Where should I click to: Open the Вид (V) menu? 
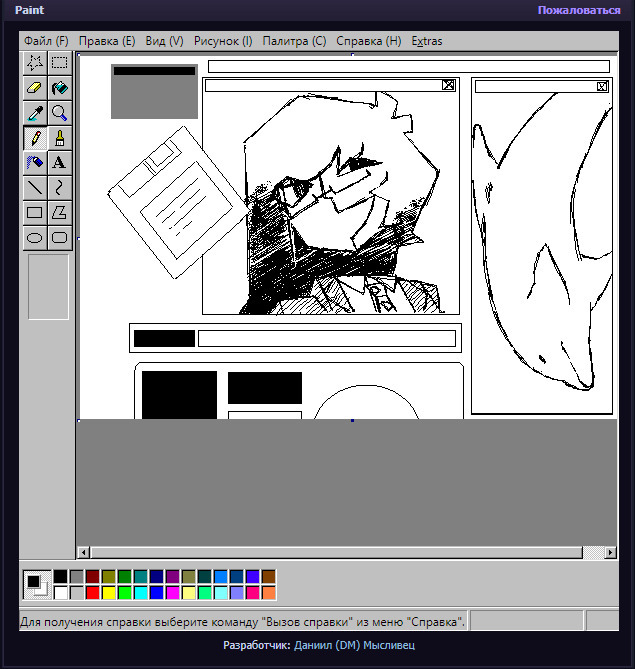point(164,41)
